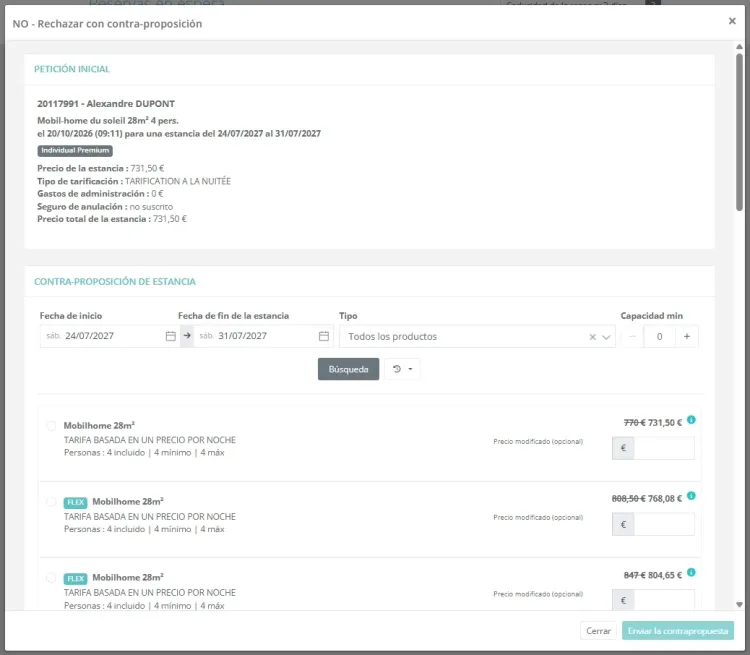The height and width of the screenshot is (655, 750).
Task: Click modified price field for 768,08 € offer
Action: (664, 524)
